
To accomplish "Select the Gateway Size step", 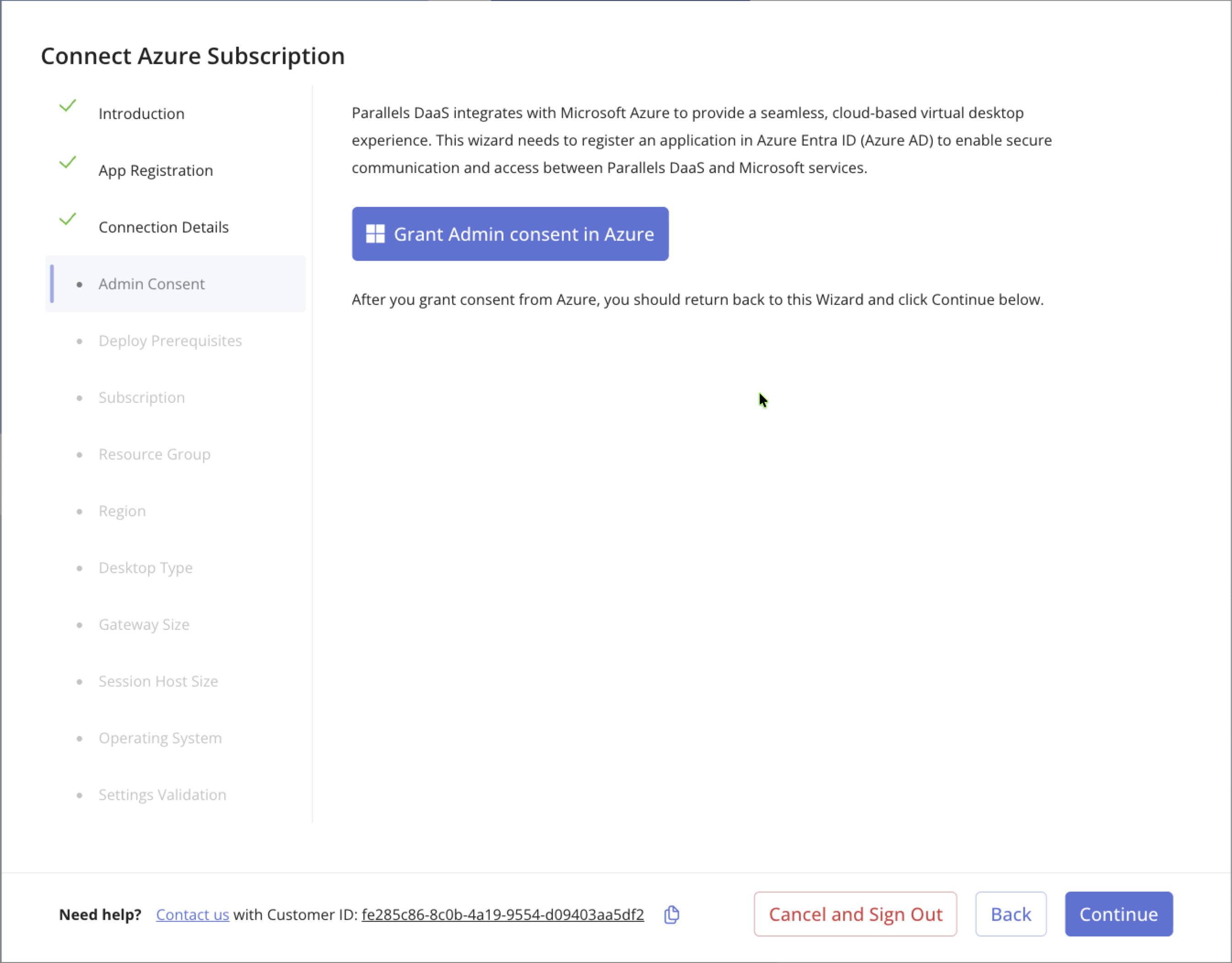I will point(144,624).
